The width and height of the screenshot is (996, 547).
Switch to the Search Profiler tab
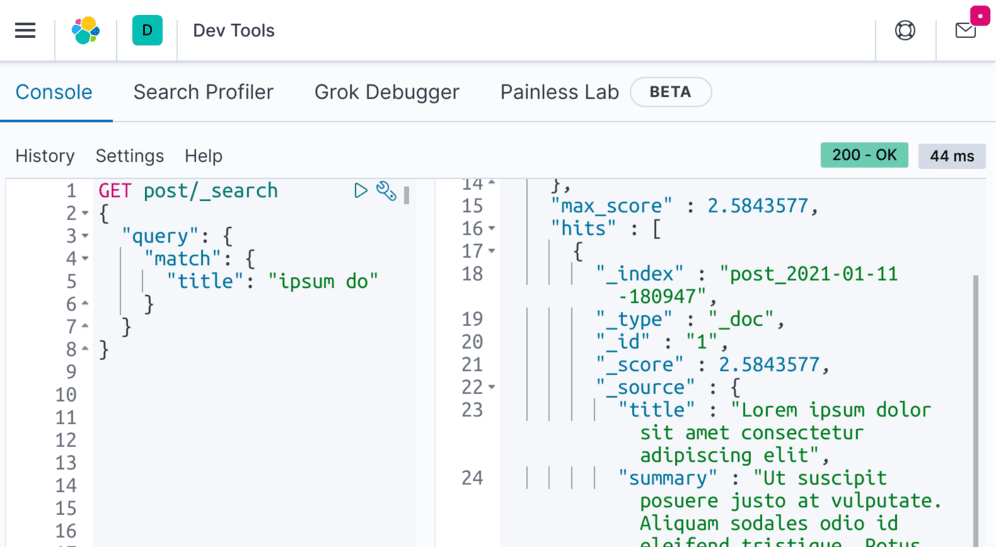point(203,92)
